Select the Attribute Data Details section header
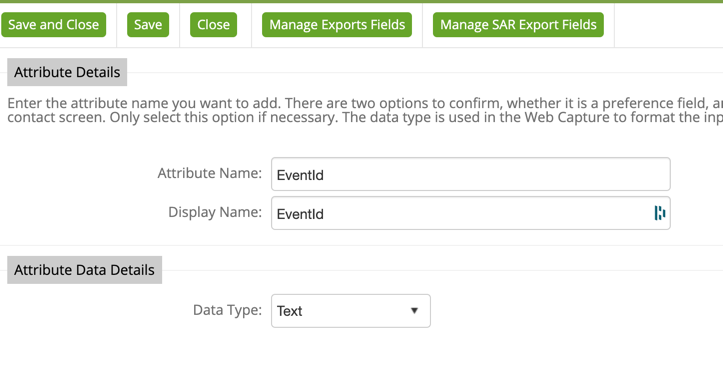Viewport: 723px width, 378px height. 84,270
